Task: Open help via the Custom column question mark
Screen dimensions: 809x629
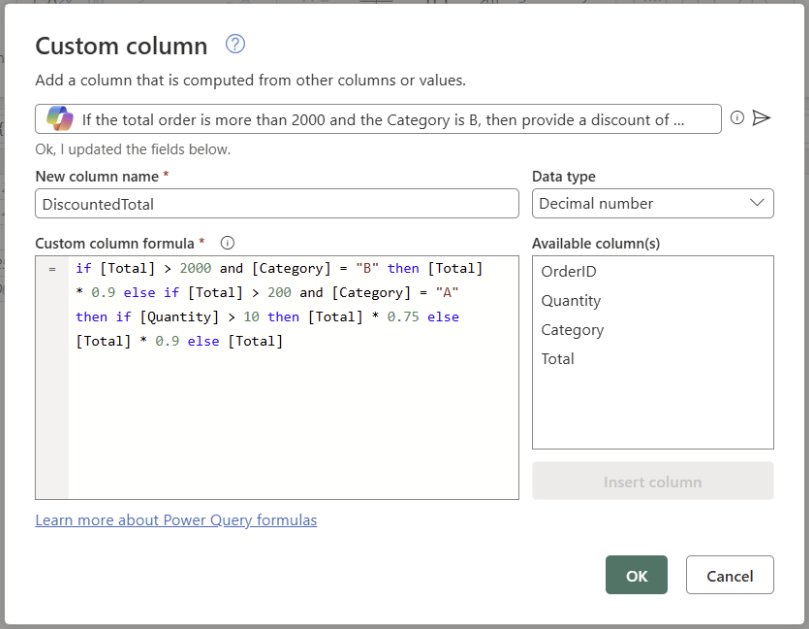Action: 235,44
